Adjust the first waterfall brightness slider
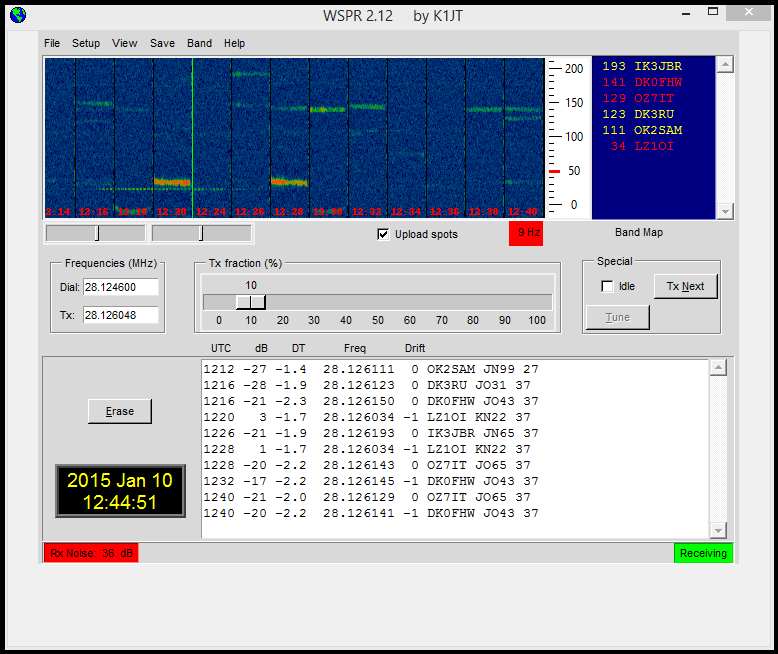 click(x=97, y=233)
